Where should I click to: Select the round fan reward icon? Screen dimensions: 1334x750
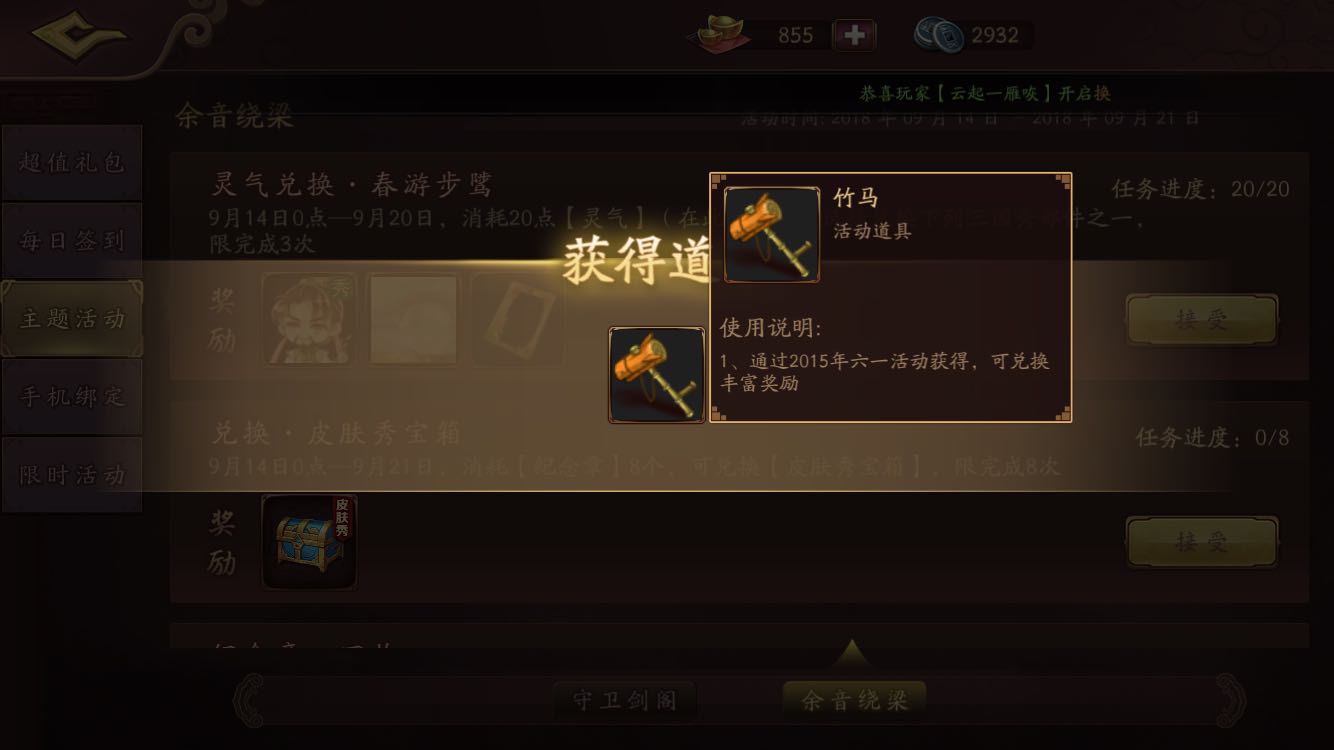[413, 320]
